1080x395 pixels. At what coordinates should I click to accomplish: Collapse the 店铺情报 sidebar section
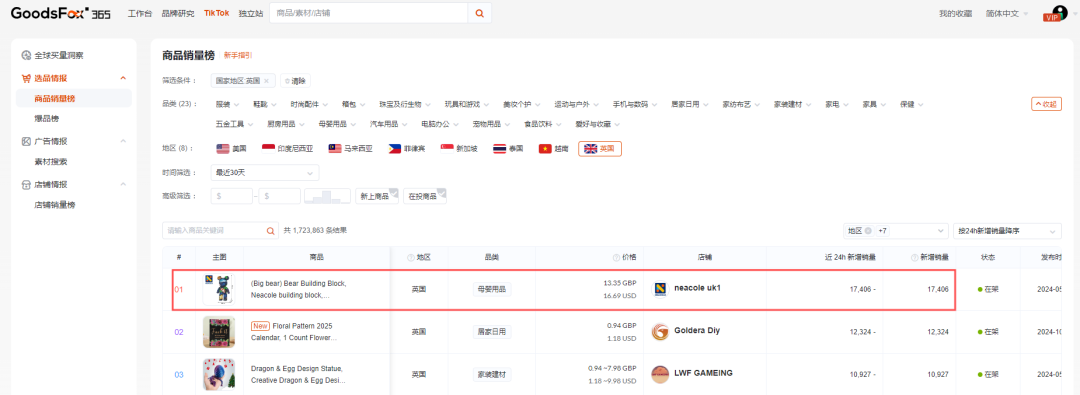(123, 184)
